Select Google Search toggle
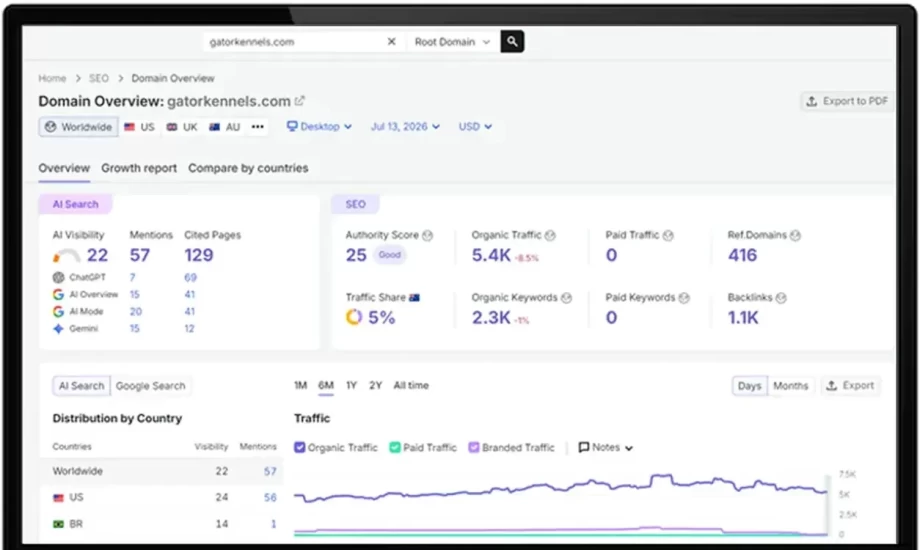The image size is (920, 550). pyautogui.click(x=150, y=386)
